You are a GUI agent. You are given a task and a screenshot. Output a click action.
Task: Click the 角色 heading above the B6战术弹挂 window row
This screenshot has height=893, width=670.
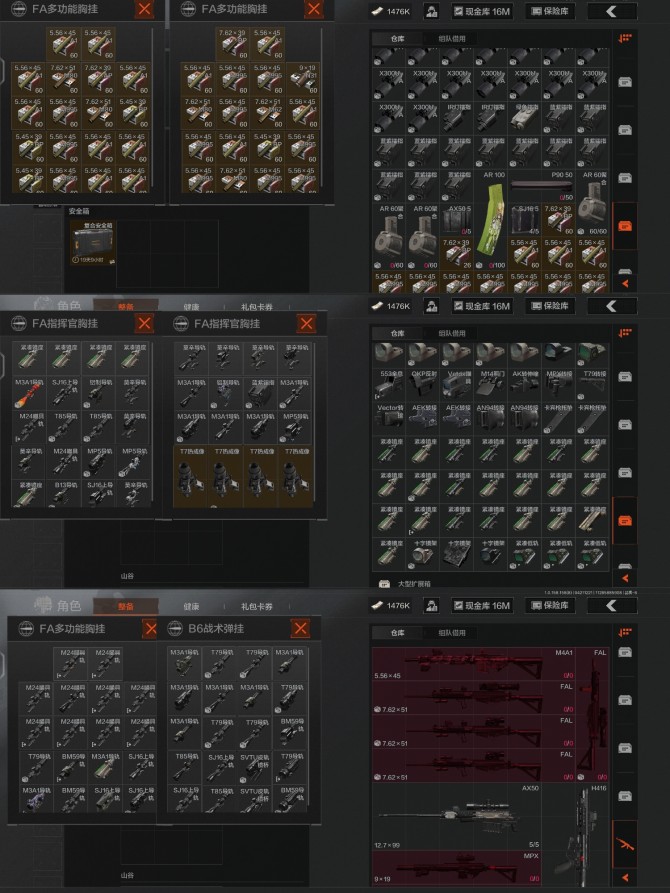pos(68,605)
